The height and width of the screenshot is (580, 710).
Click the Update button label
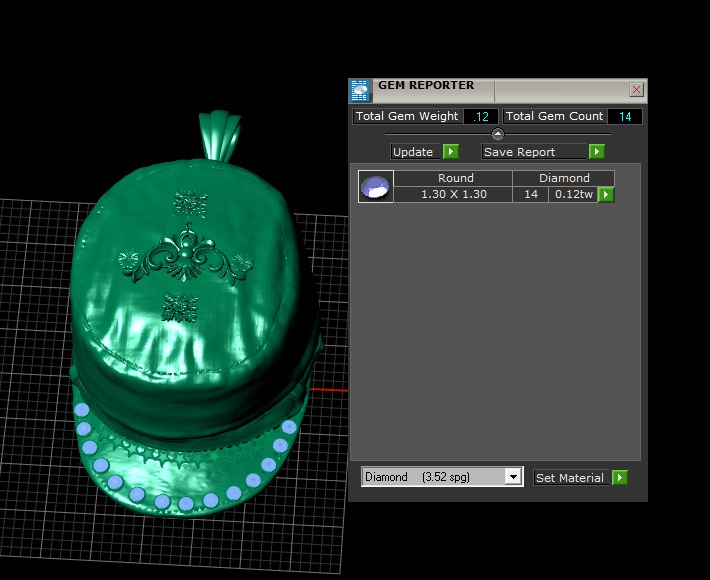pyautogui.click(x=416, y=152)
